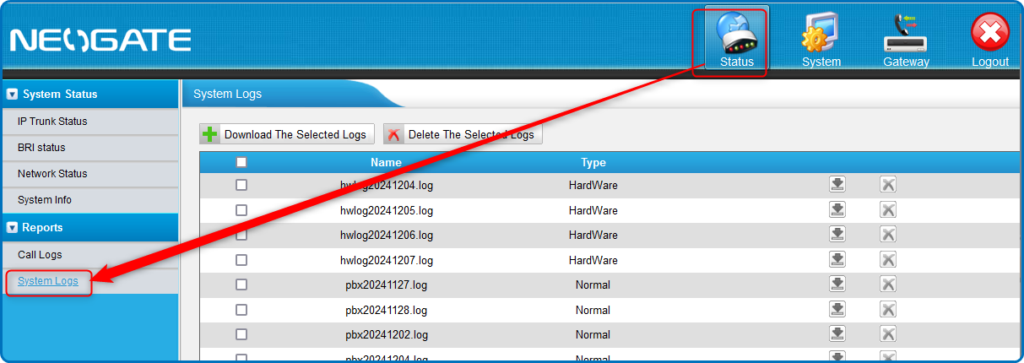Open System Info page
Screen dimensions: 1024x363
[x=44, y=200]
